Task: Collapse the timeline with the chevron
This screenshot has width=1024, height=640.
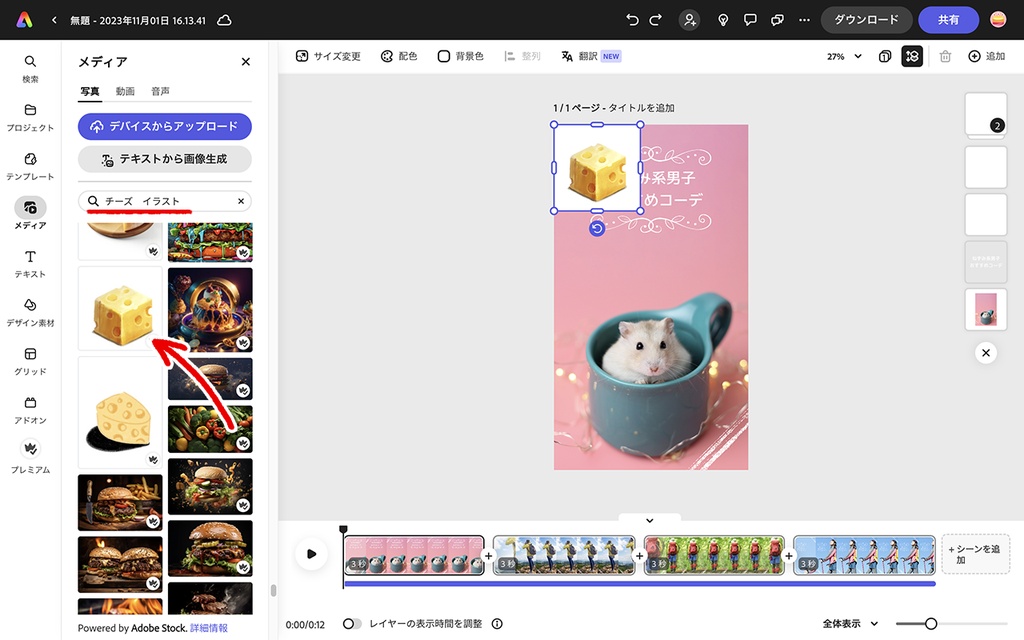Action: click(x=650, y=520)
